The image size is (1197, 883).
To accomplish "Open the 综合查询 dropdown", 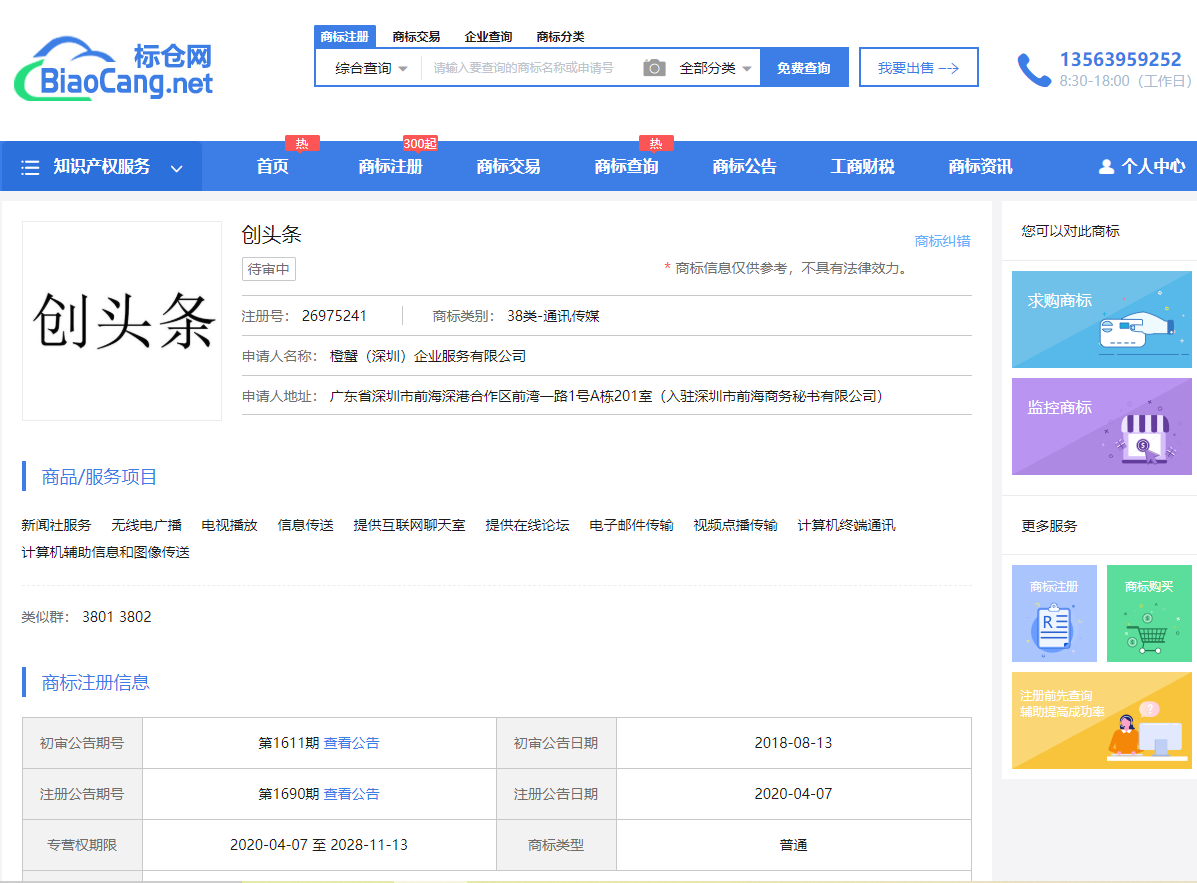I will pos(371,68).
